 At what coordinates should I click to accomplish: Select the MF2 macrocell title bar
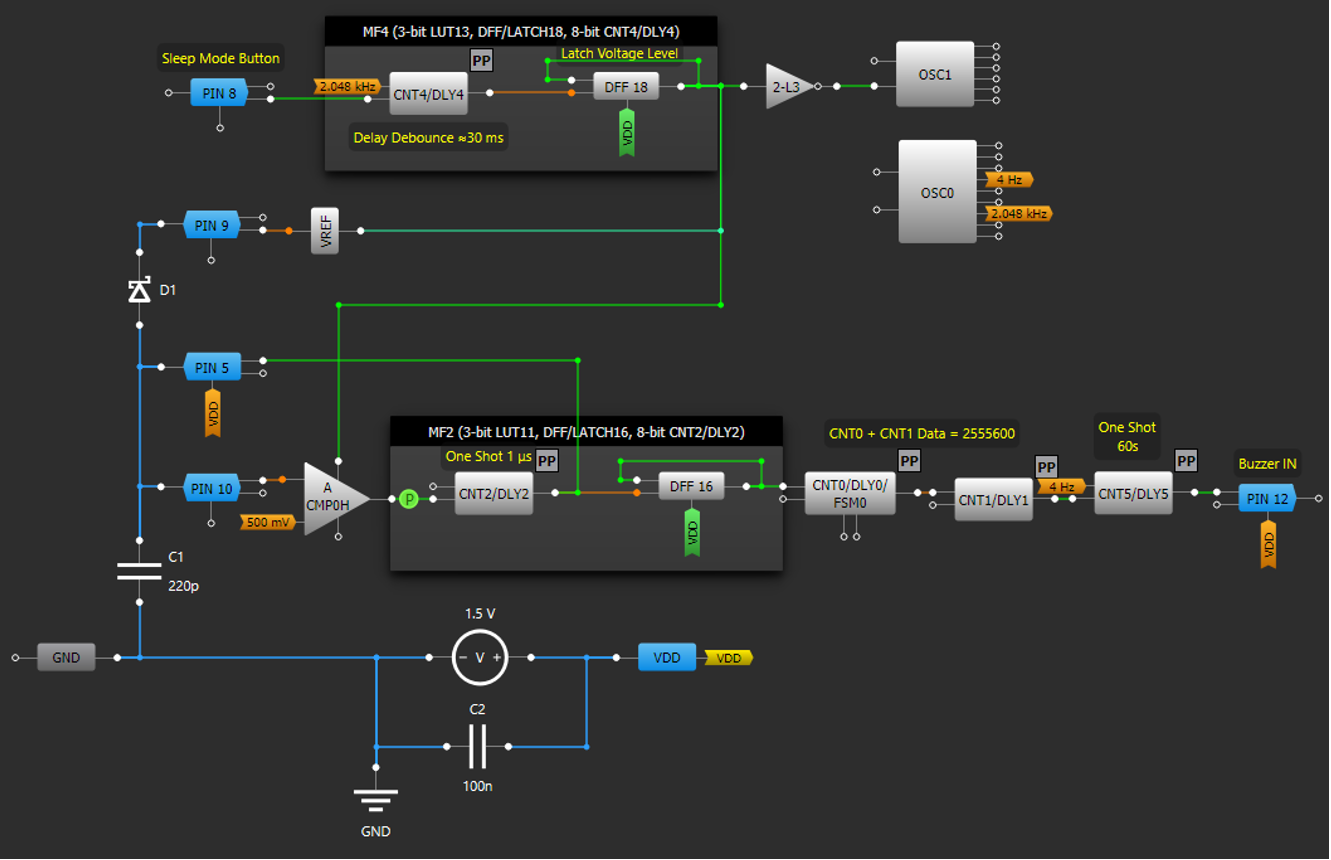tap(586, 432)
